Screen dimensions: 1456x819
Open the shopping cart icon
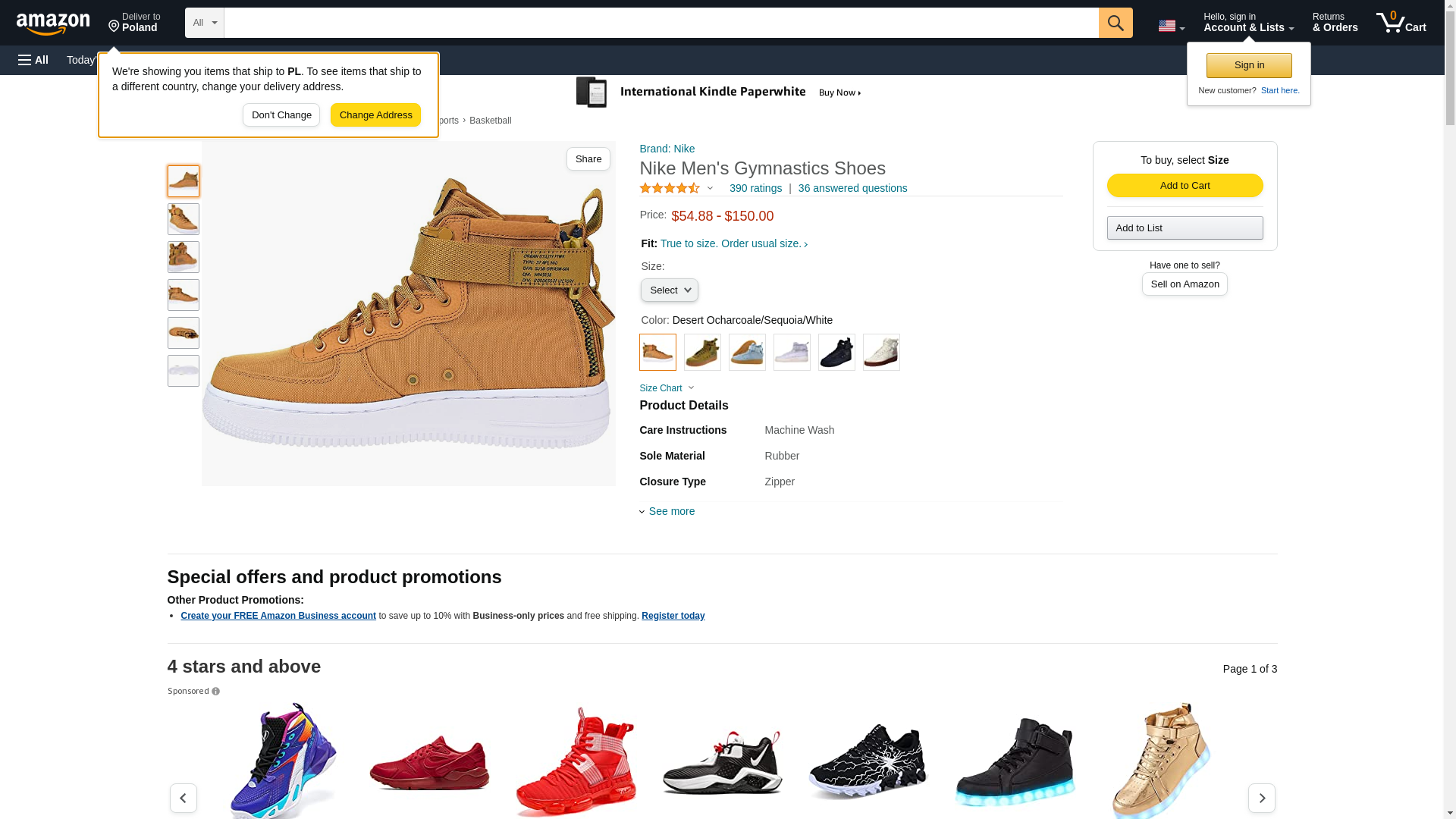pos(1400,23)
